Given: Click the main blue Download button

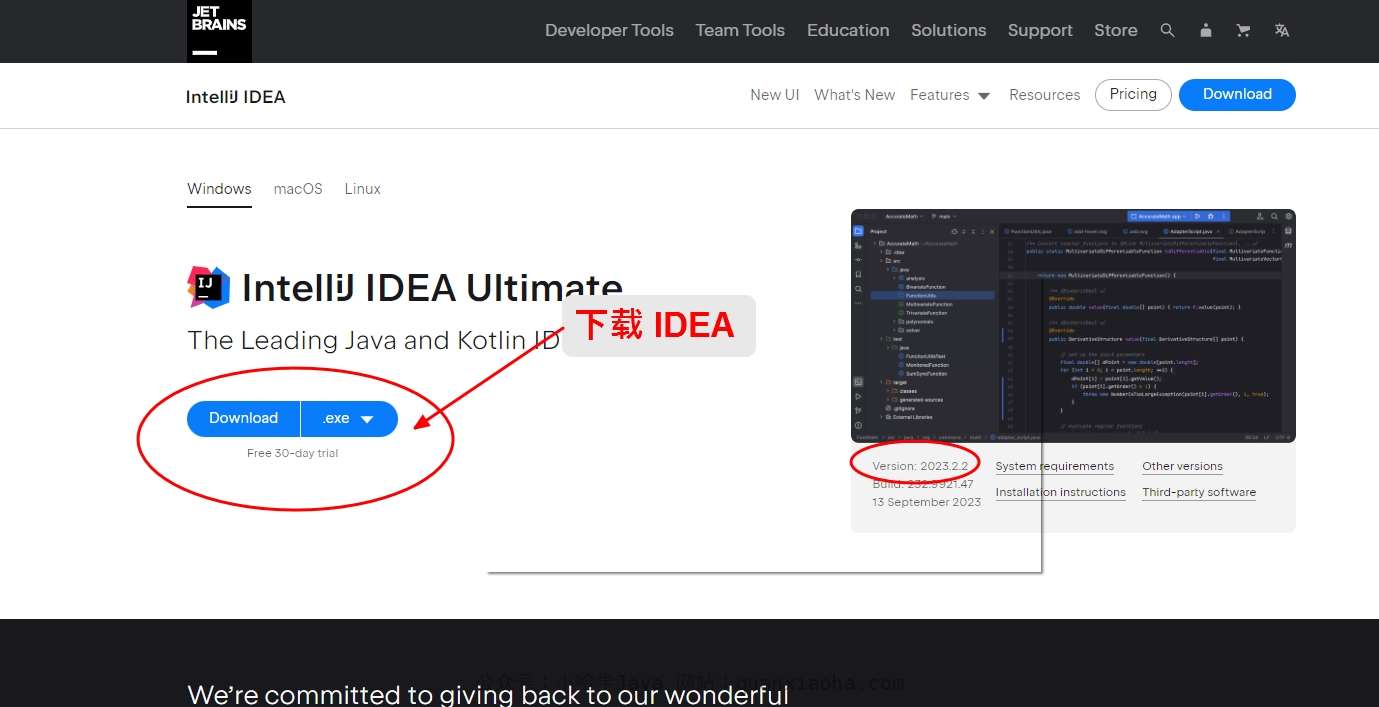Looking at the screenshot, I should coord(243,419).
